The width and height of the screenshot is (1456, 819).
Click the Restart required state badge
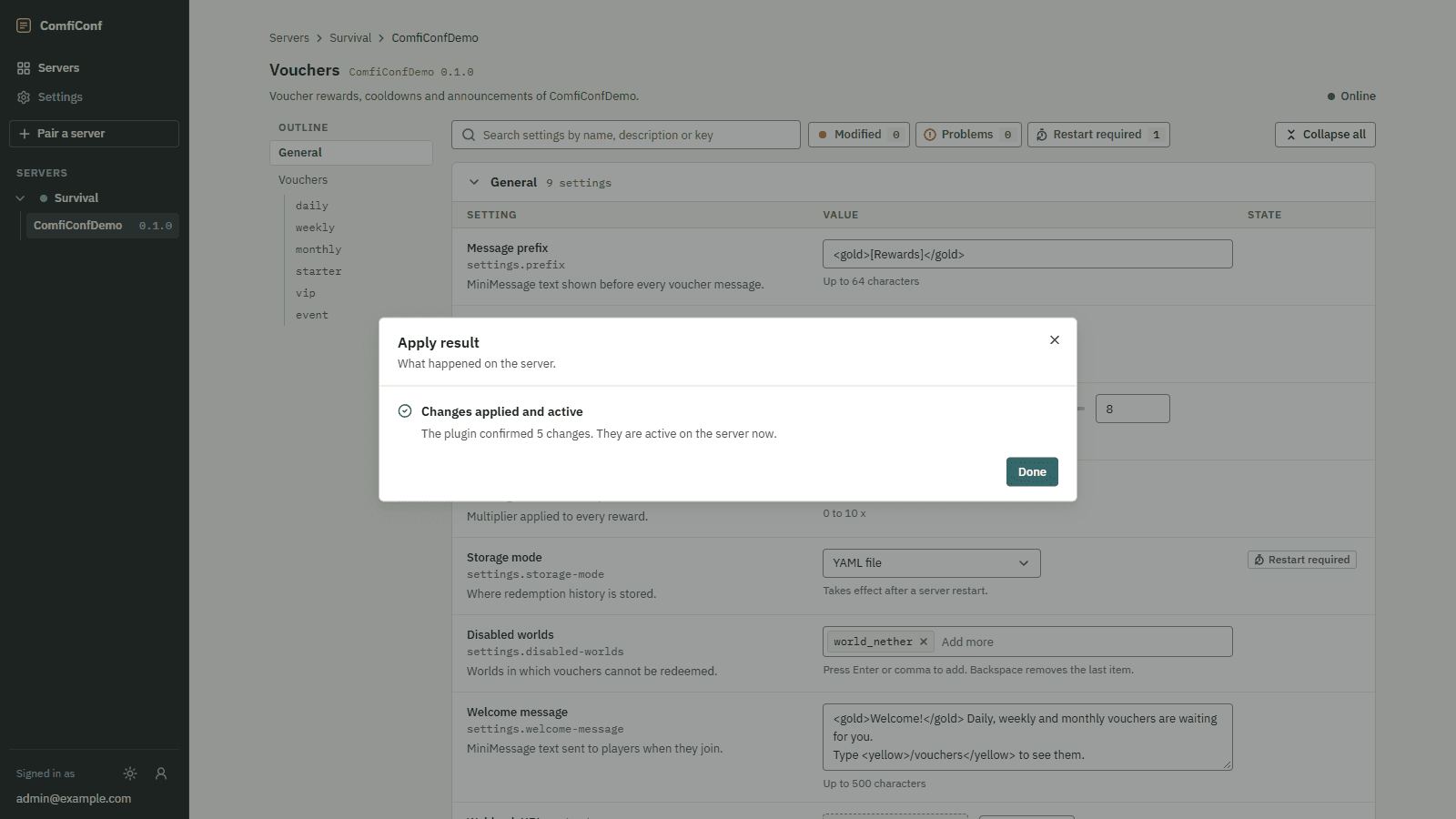coord(1302,560)
